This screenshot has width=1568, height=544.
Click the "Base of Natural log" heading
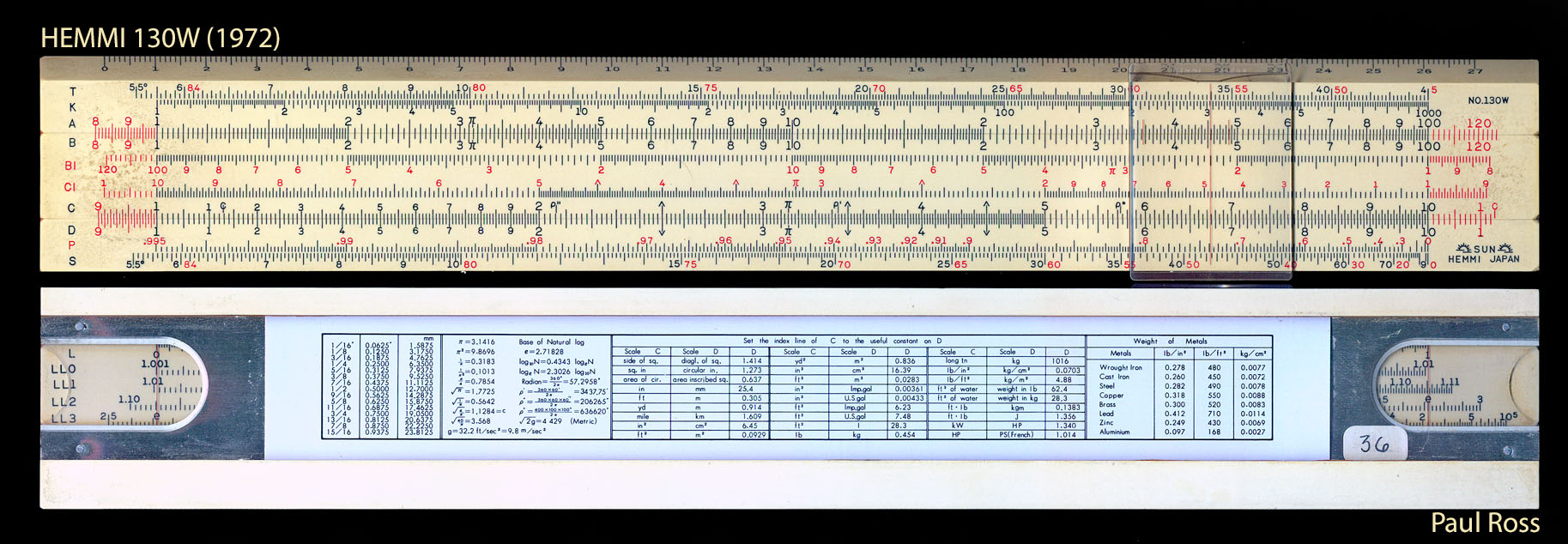551,342
